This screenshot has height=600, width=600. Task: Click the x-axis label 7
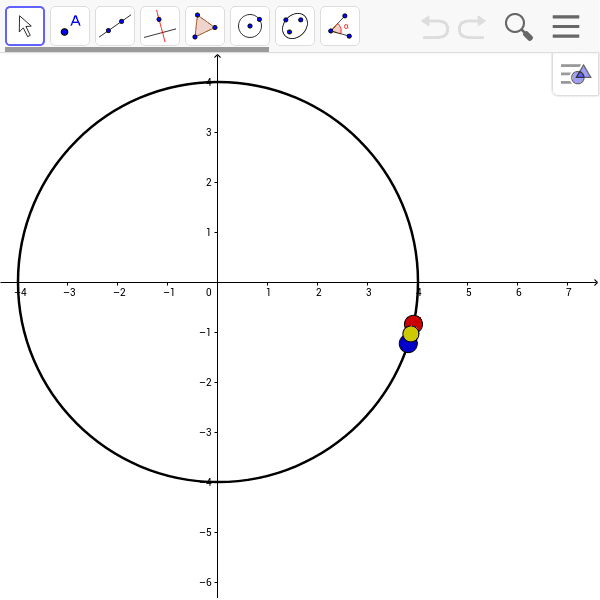(x=569, y=292)
